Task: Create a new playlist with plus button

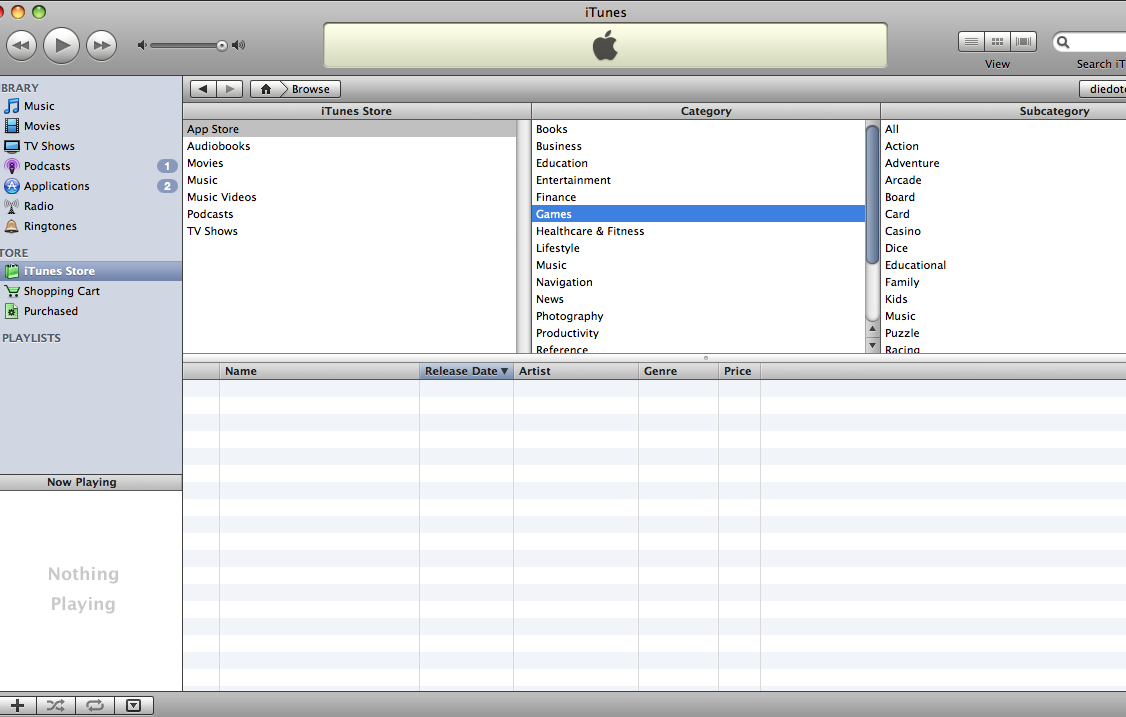Action: tap(17, 706)
